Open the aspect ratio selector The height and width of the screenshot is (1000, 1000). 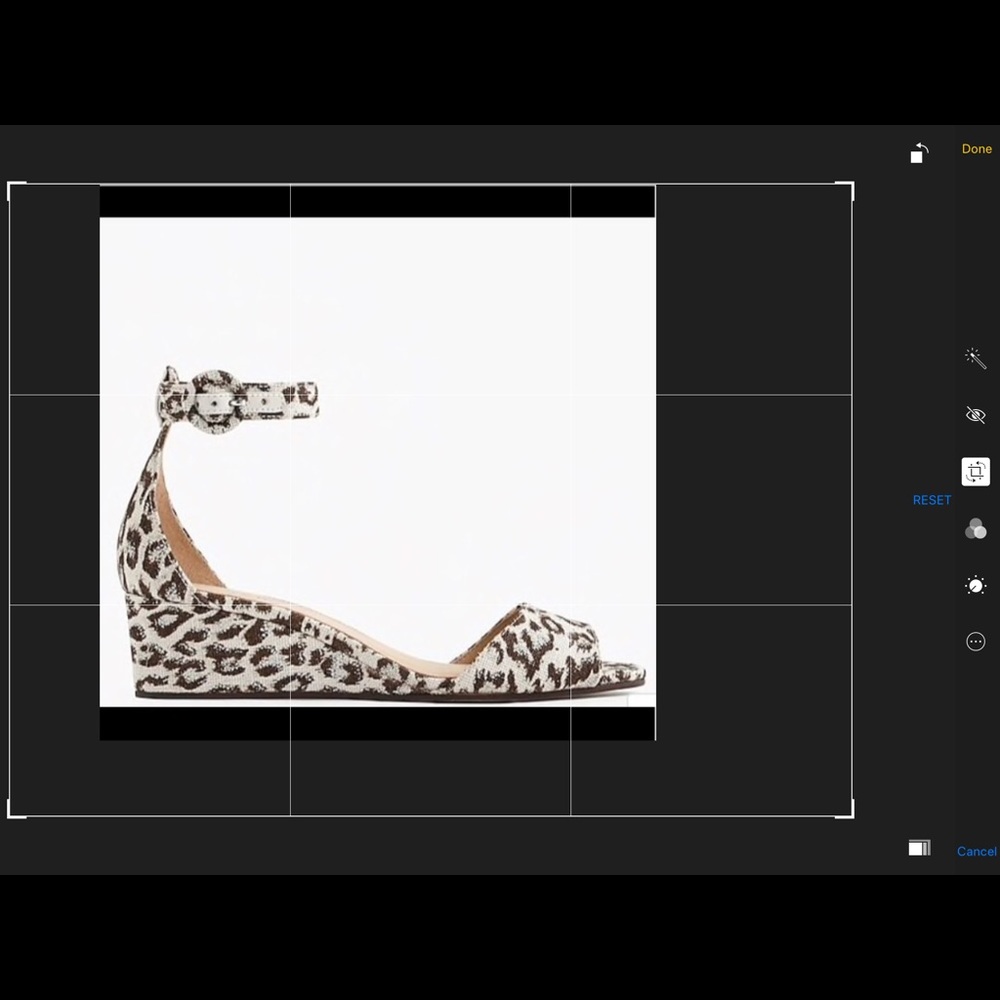tap(918, 847)
